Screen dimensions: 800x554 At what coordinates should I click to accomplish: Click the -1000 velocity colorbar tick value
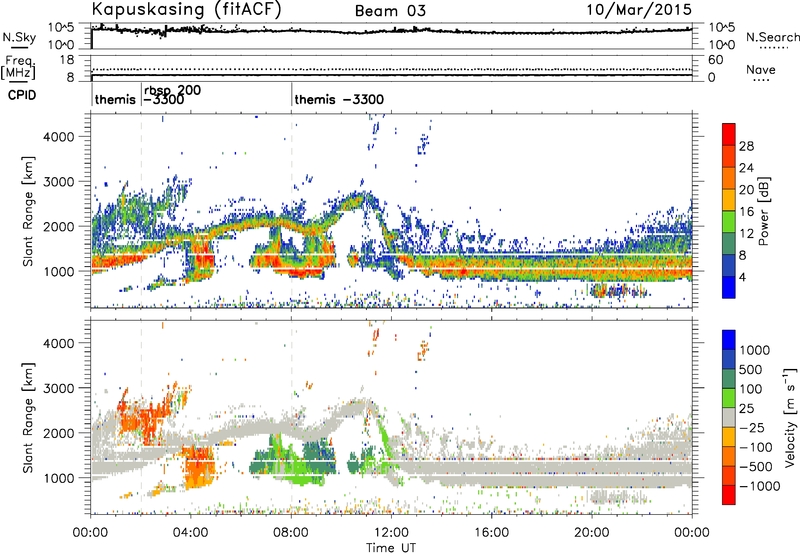pyautogui.click(x=760, y=486)
